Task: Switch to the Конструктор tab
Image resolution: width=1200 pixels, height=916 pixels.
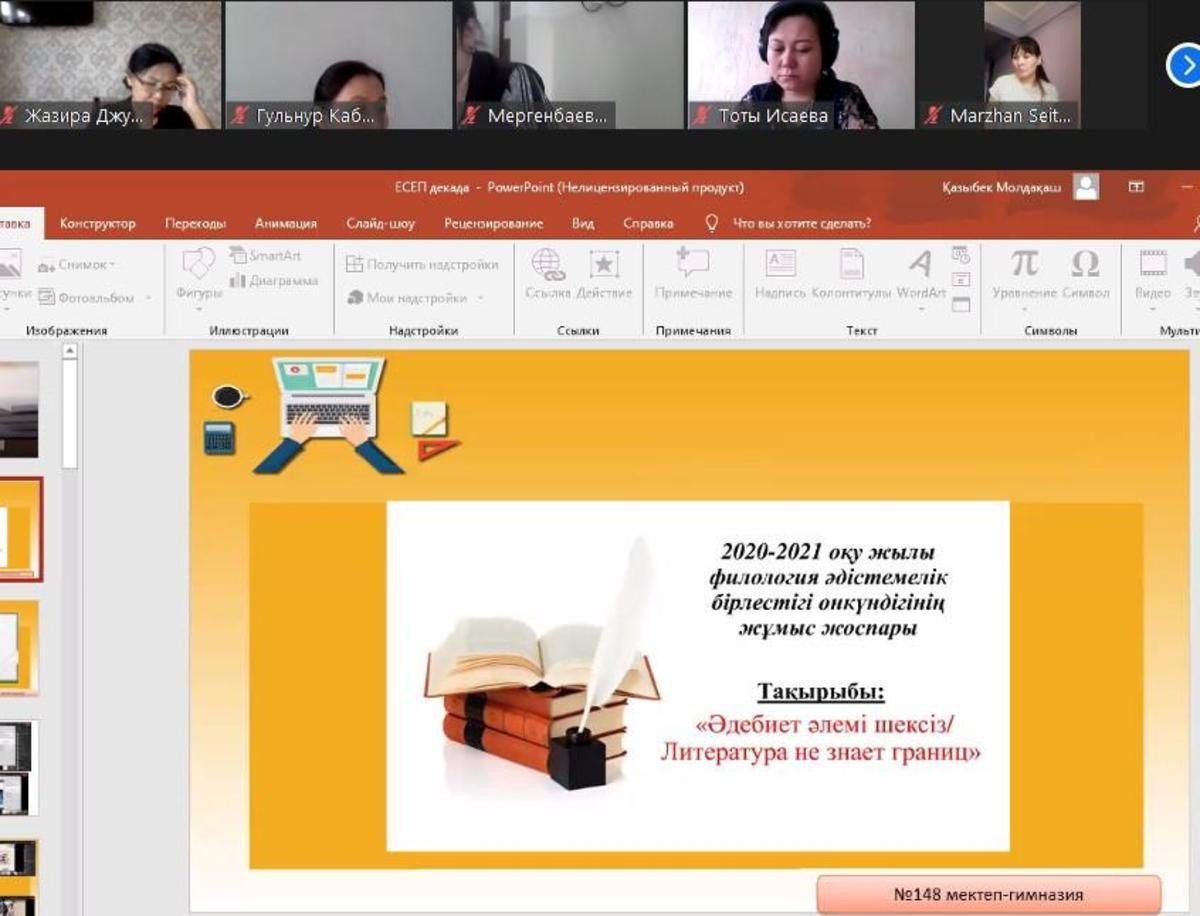Action: [x=97, y=223]
